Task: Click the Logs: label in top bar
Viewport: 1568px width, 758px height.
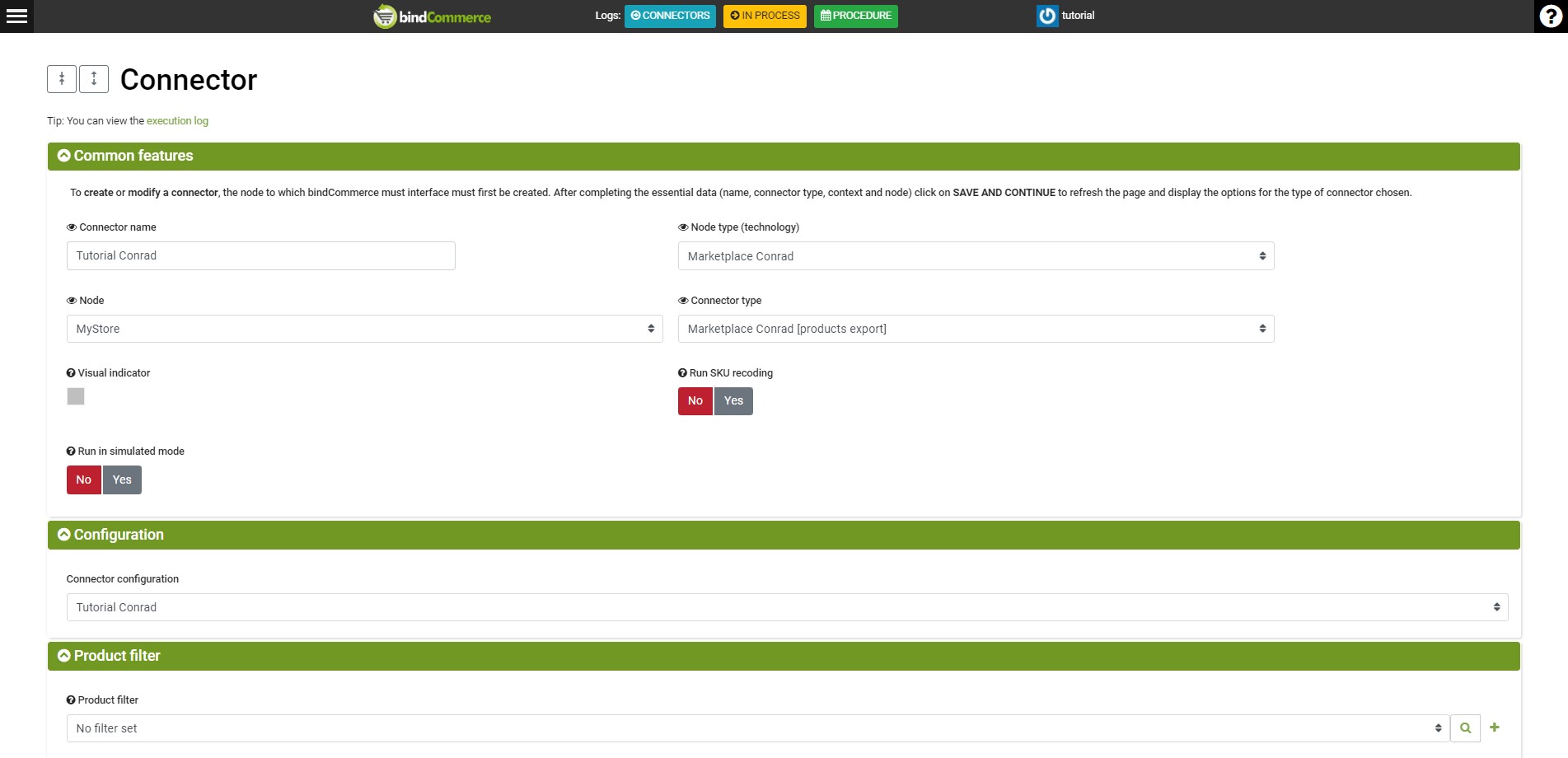Action: coord(608,16)
